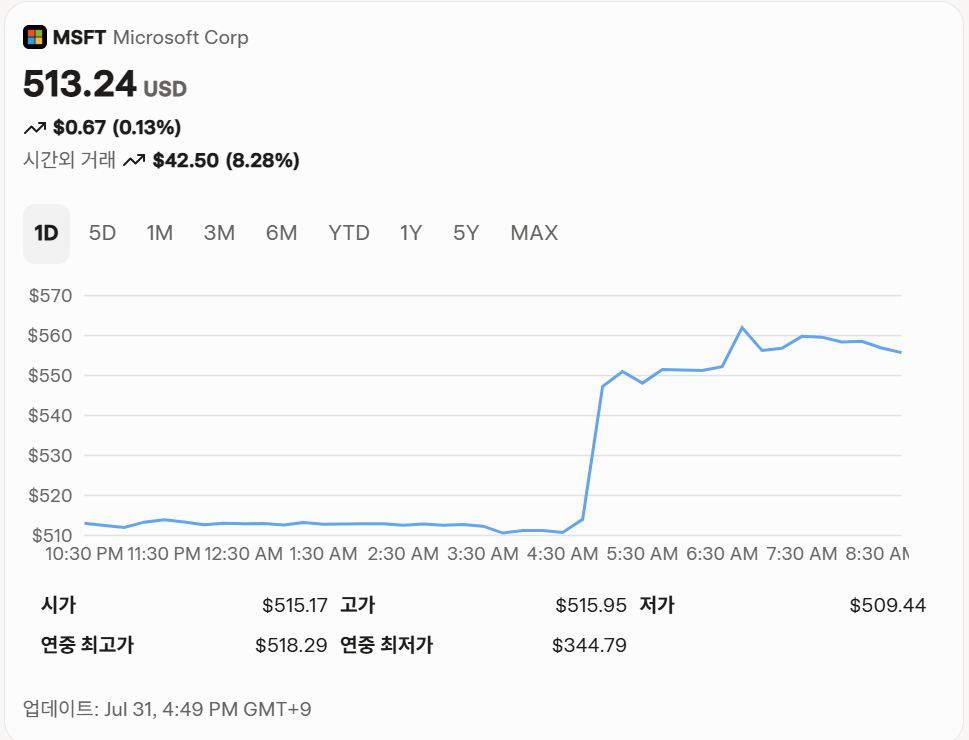Click the 3:30 AM time label

pyautogui.click(x=483, y=553)
